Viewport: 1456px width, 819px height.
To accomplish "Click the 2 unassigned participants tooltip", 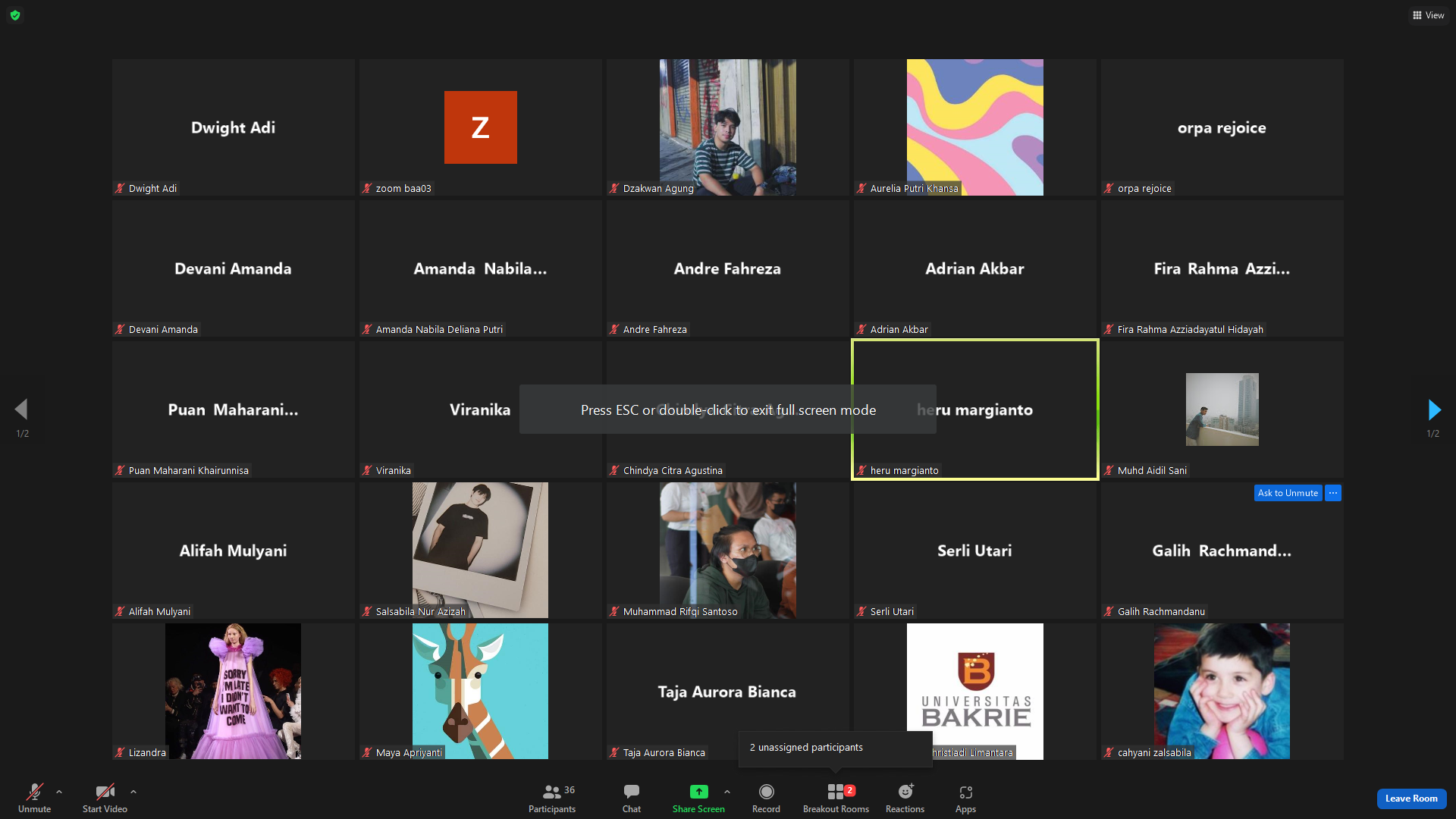I will [836, 748].
